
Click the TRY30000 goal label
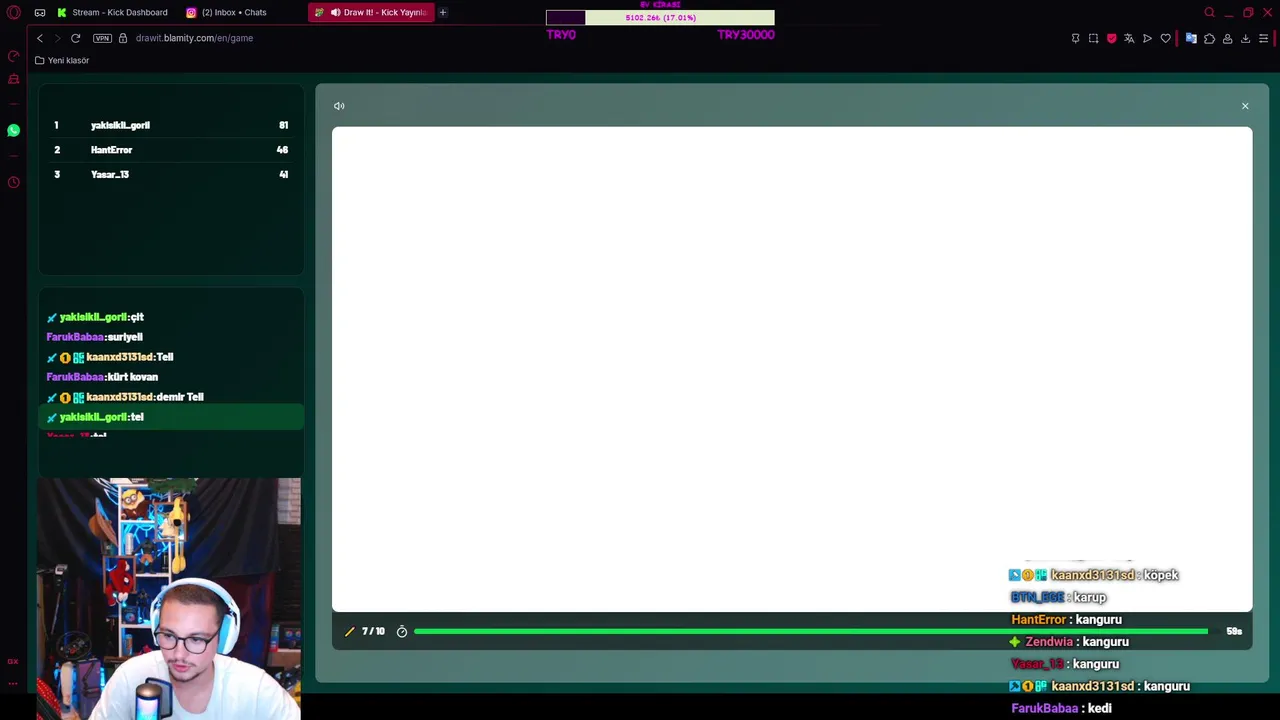coord(746,34)
